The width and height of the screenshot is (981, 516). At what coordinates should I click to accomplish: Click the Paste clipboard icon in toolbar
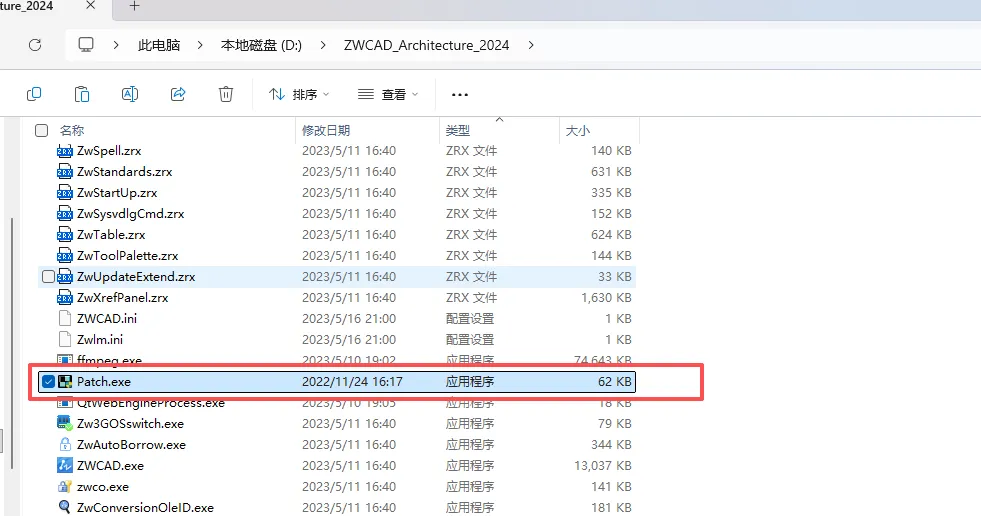82,94
